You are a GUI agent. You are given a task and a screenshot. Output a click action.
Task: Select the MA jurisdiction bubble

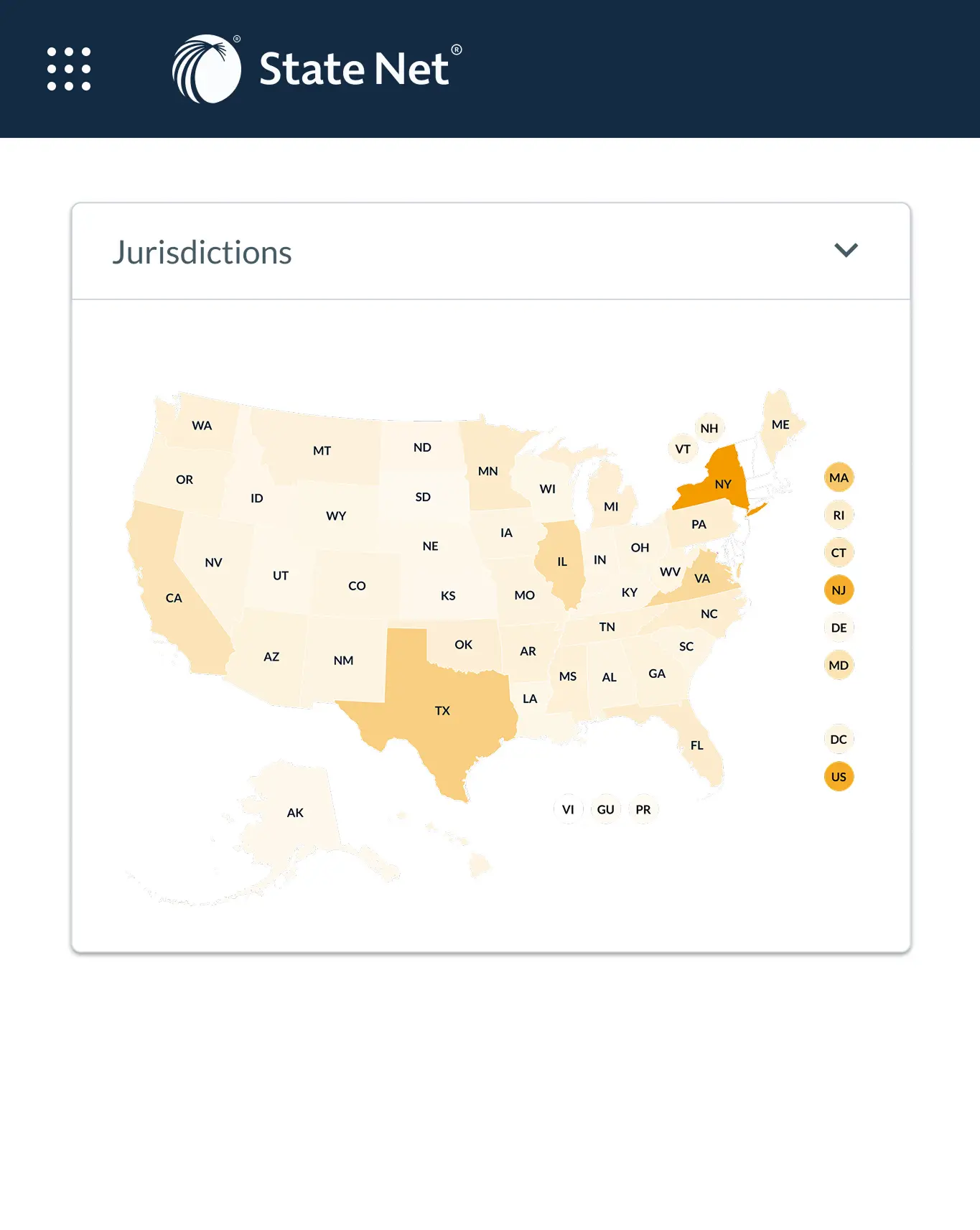[x=839, y=478]
